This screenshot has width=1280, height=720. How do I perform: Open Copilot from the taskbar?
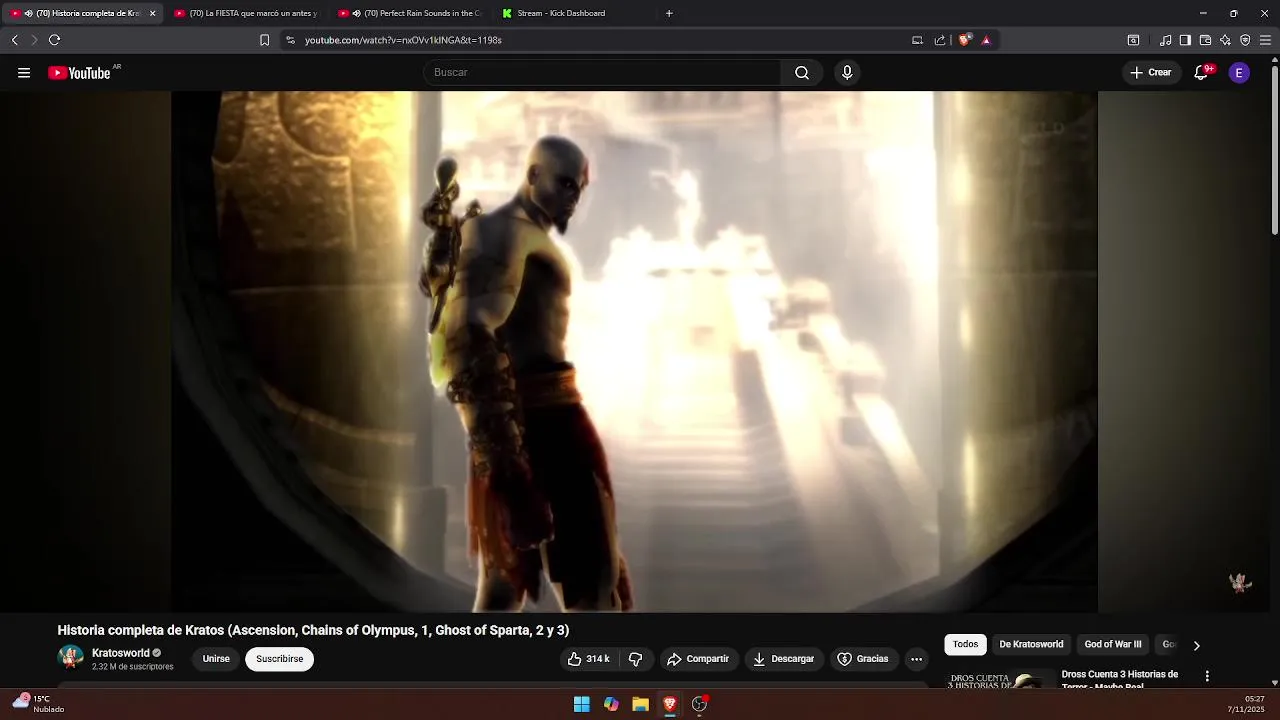click(611, 704)
